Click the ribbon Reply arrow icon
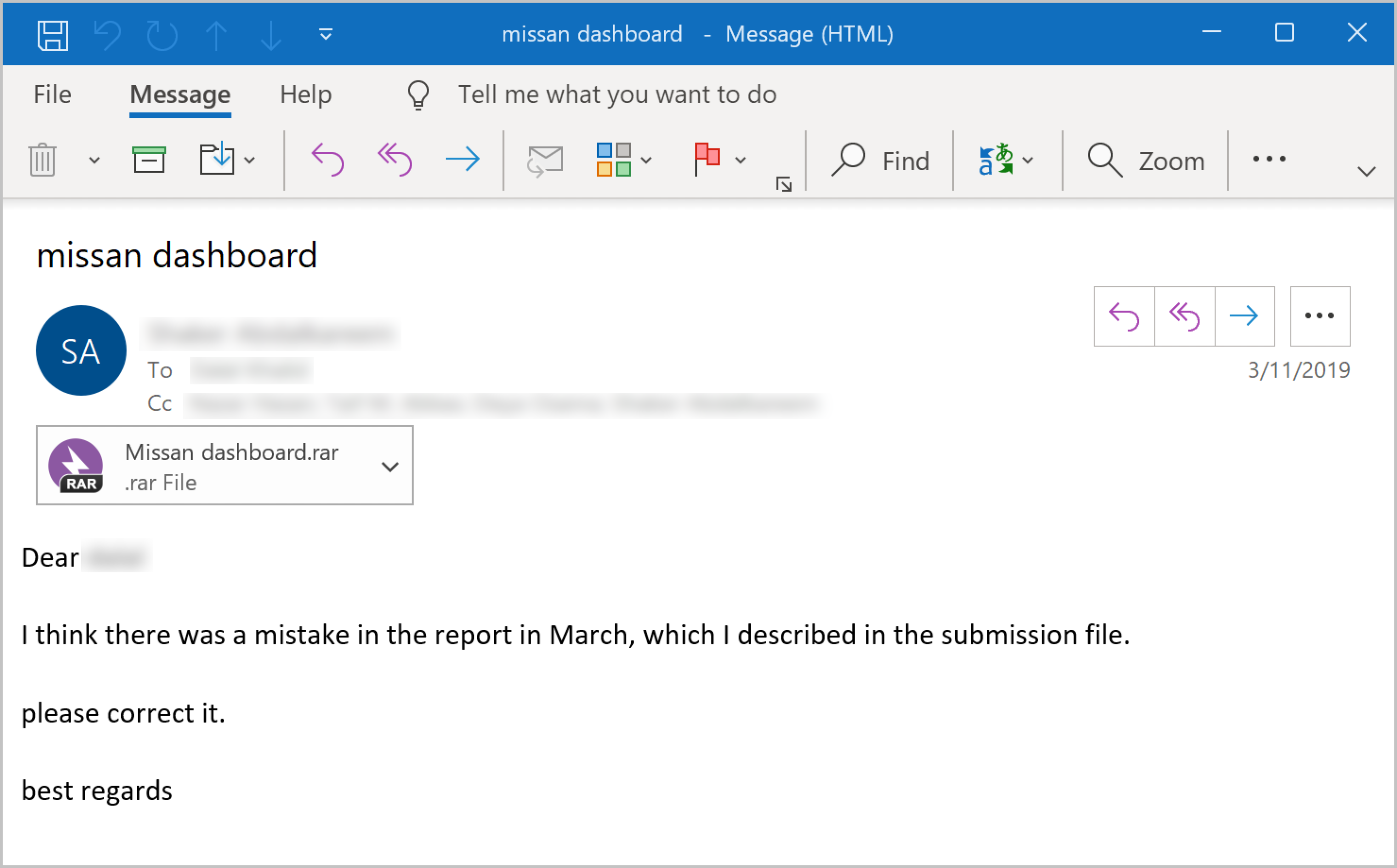Screen dimensions: 1397x868 328,160
